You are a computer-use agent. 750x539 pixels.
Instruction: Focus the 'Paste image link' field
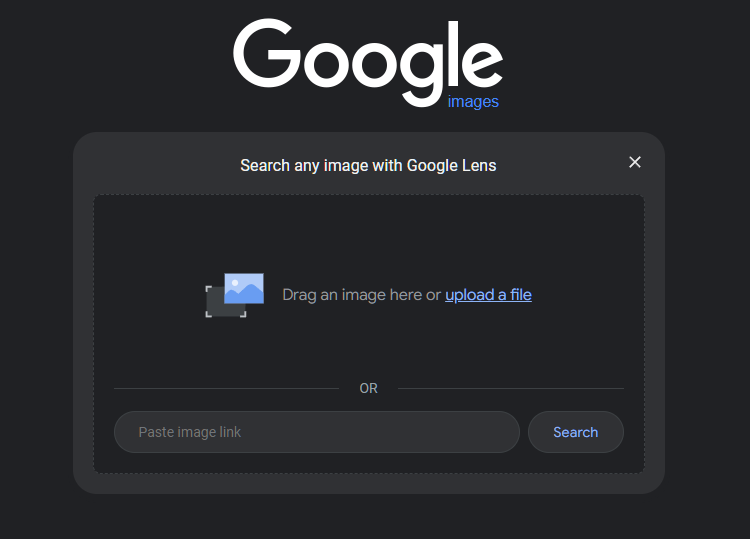(x=317, y=432)
